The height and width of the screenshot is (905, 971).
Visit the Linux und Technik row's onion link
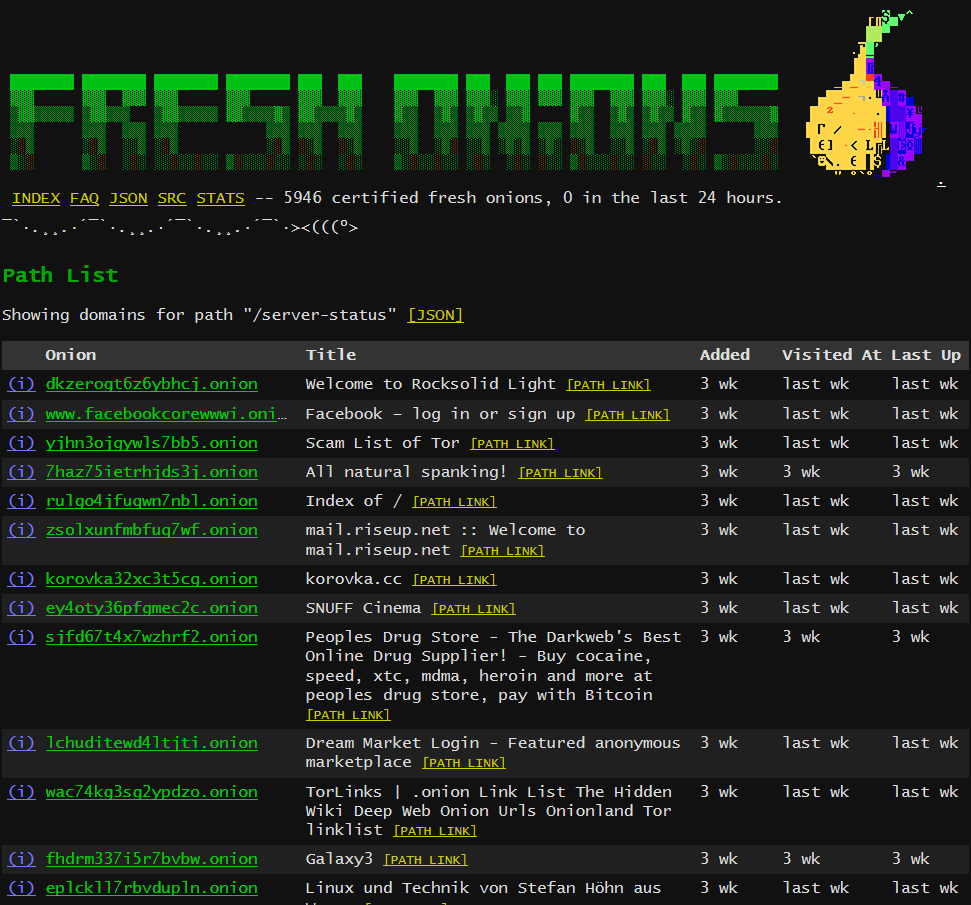tap(152, 888)
